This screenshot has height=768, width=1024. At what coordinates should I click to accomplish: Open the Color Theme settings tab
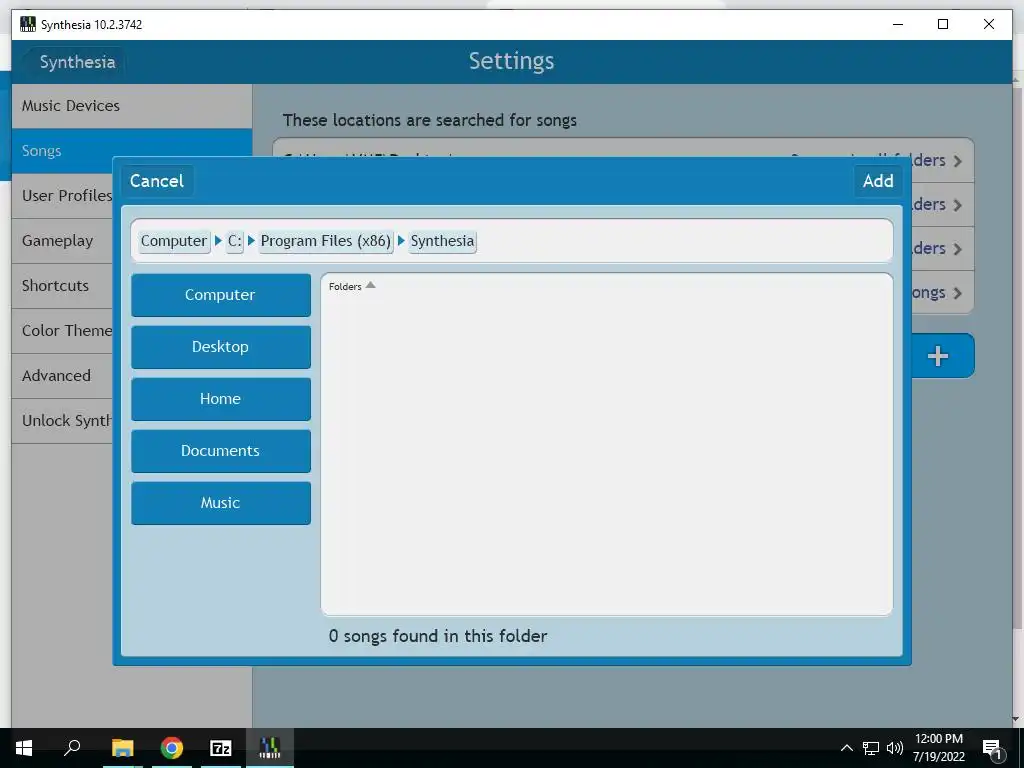62,331
